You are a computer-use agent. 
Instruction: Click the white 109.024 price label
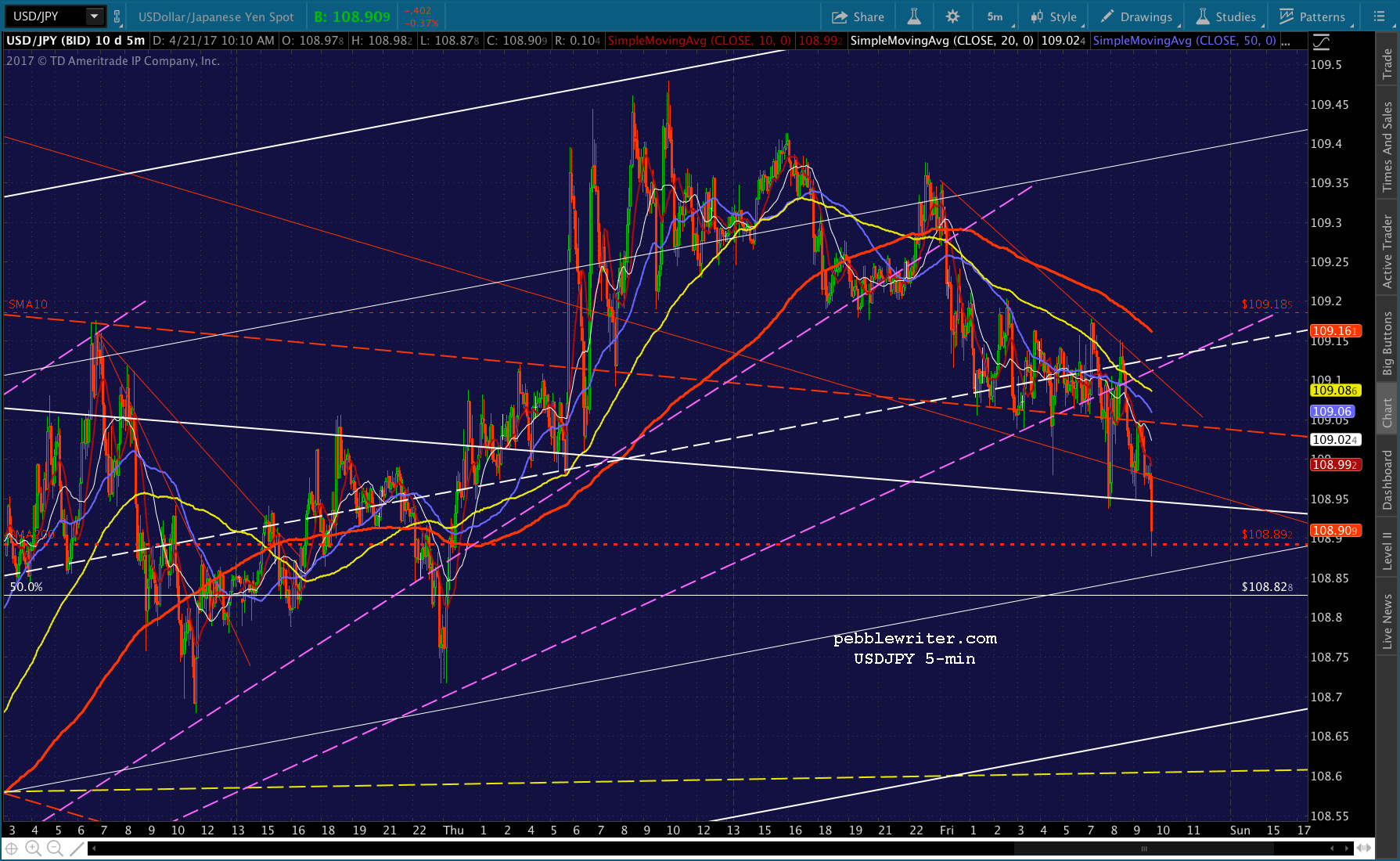pyautogui.click(x=1336, y=440)
